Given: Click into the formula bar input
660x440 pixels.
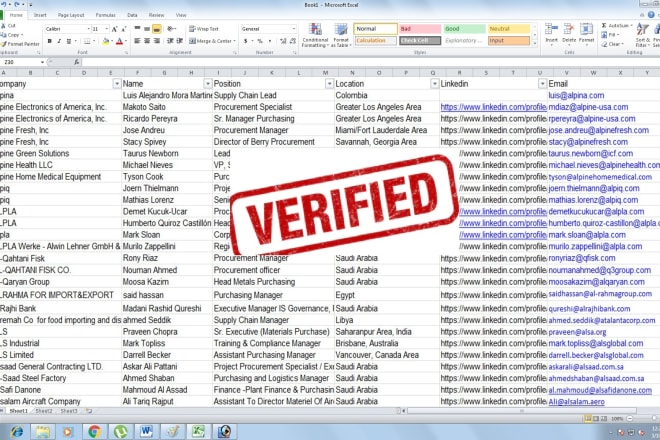Looking at the screenshot, I should coord(370,62).
